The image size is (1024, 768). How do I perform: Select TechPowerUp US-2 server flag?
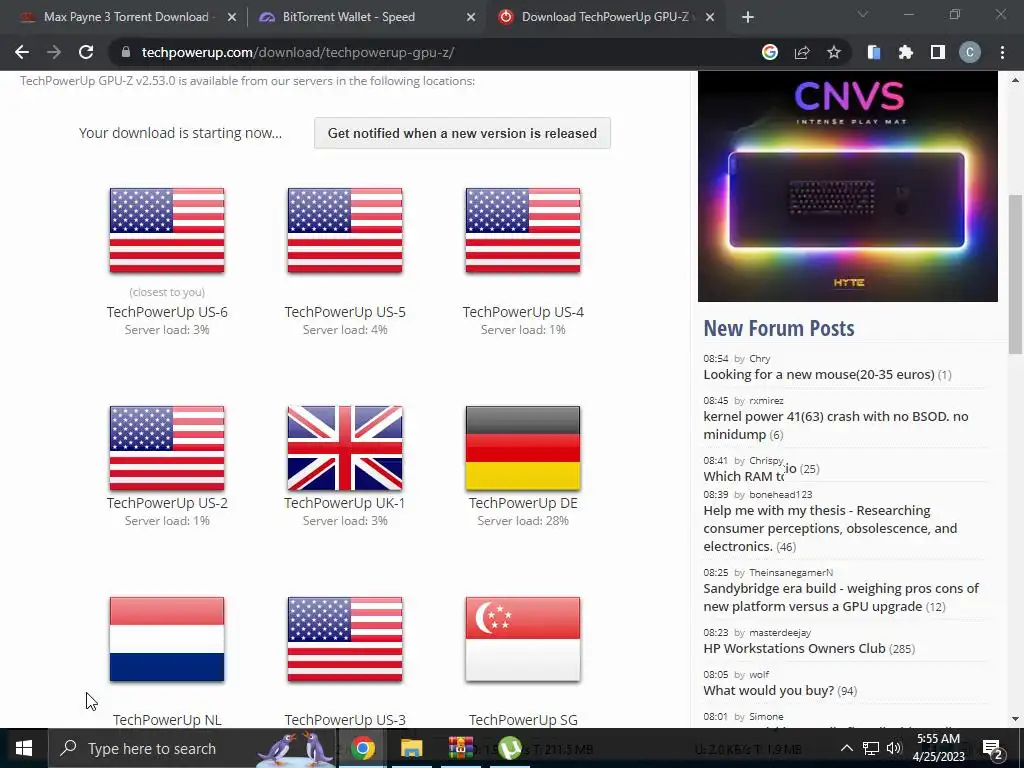167,448
